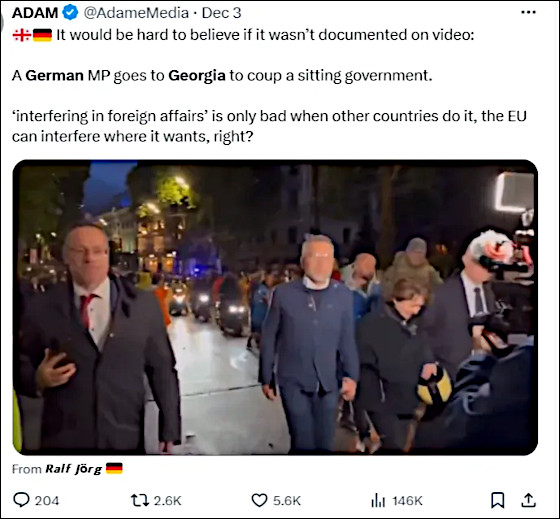Click the 204 replies count
Viewport: 560px width, 519px height.
47,501
